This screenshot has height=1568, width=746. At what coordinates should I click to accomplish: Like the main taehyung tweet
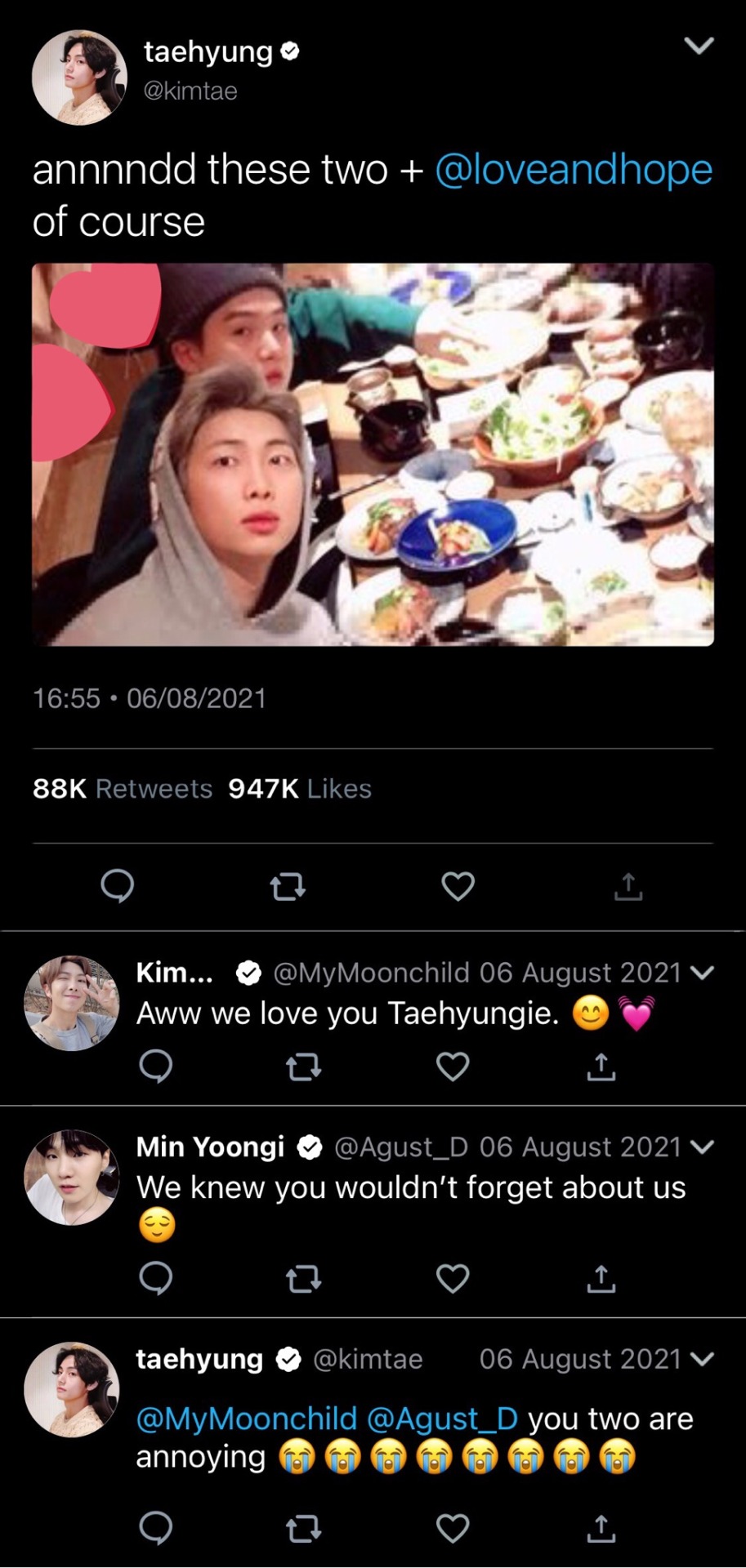458,886
